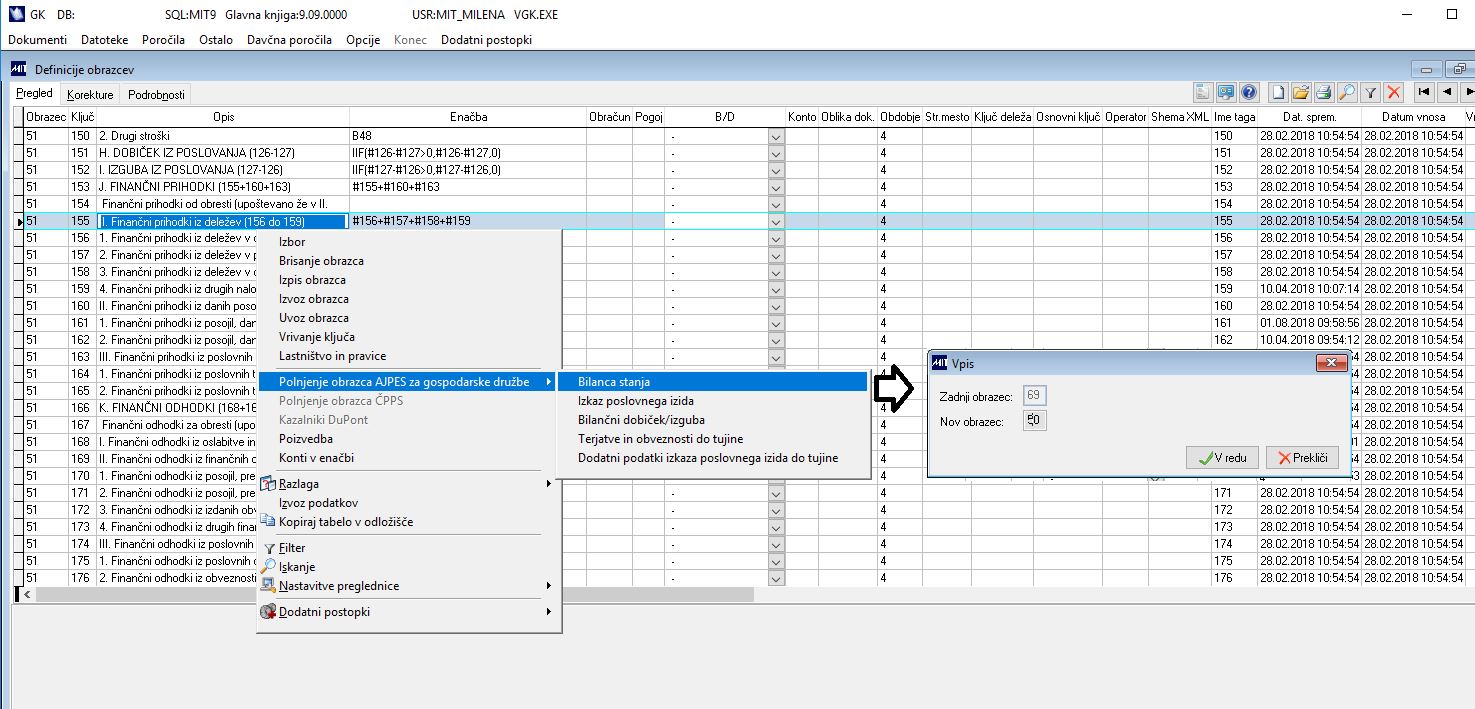Open B/D dropdown in row 173
Image resolution: width=1475 pixels, height=709 pixels.
[777, 527]
